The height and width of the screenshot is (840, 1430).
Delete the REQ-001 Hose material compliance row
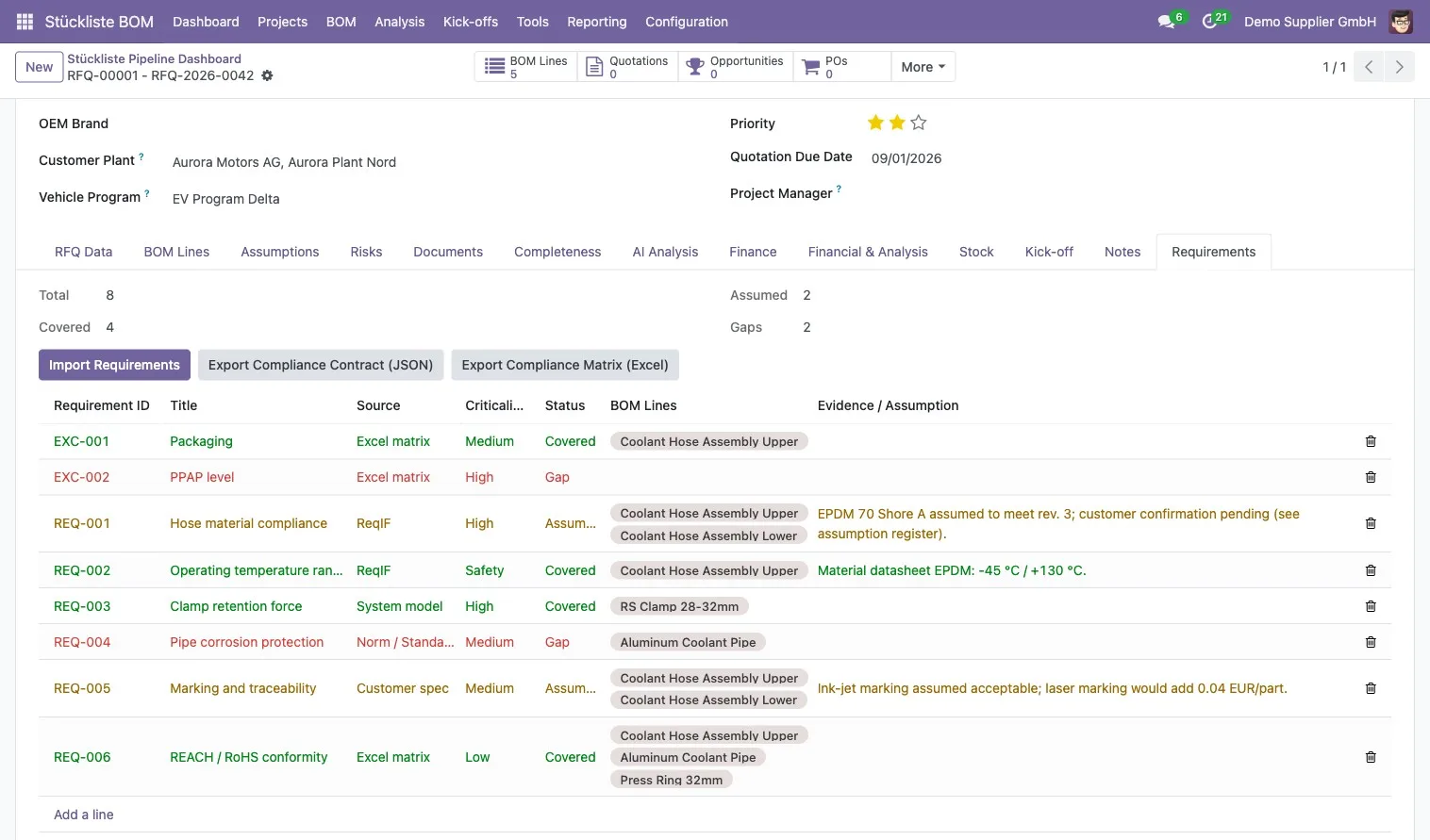coord(1371,523)
